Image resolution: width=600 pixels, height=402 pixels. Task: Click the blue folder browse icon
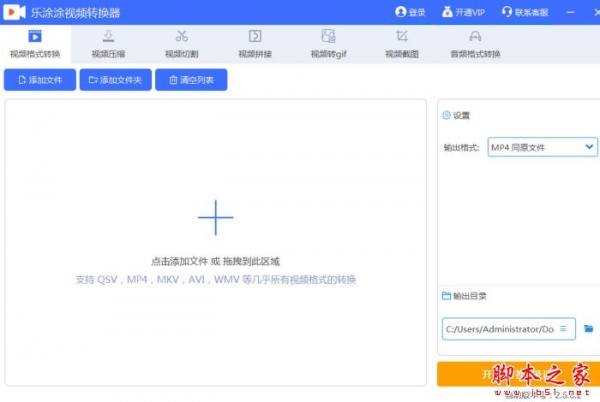tap(589, 329)
